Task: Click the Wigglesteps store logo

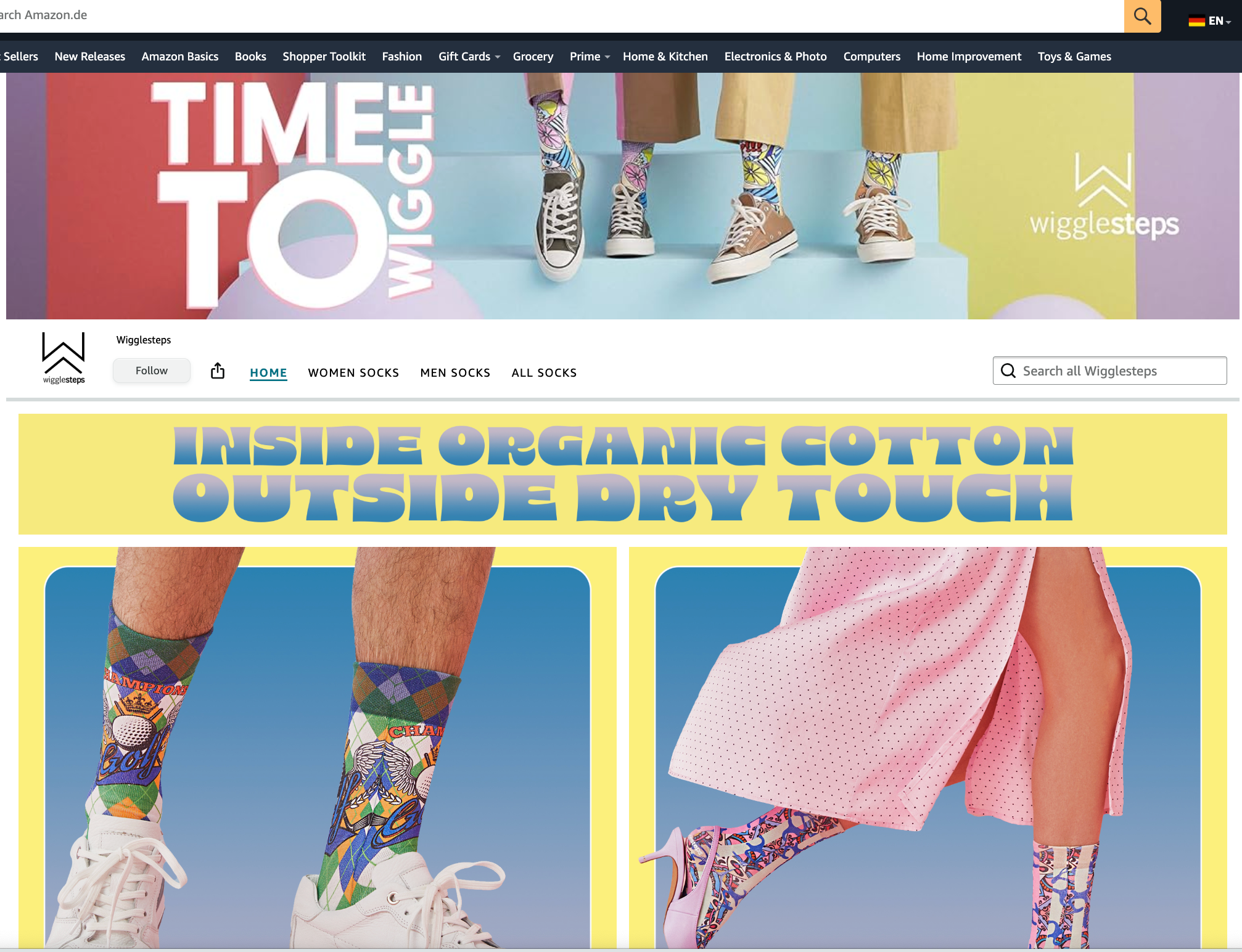Action: 64,358
